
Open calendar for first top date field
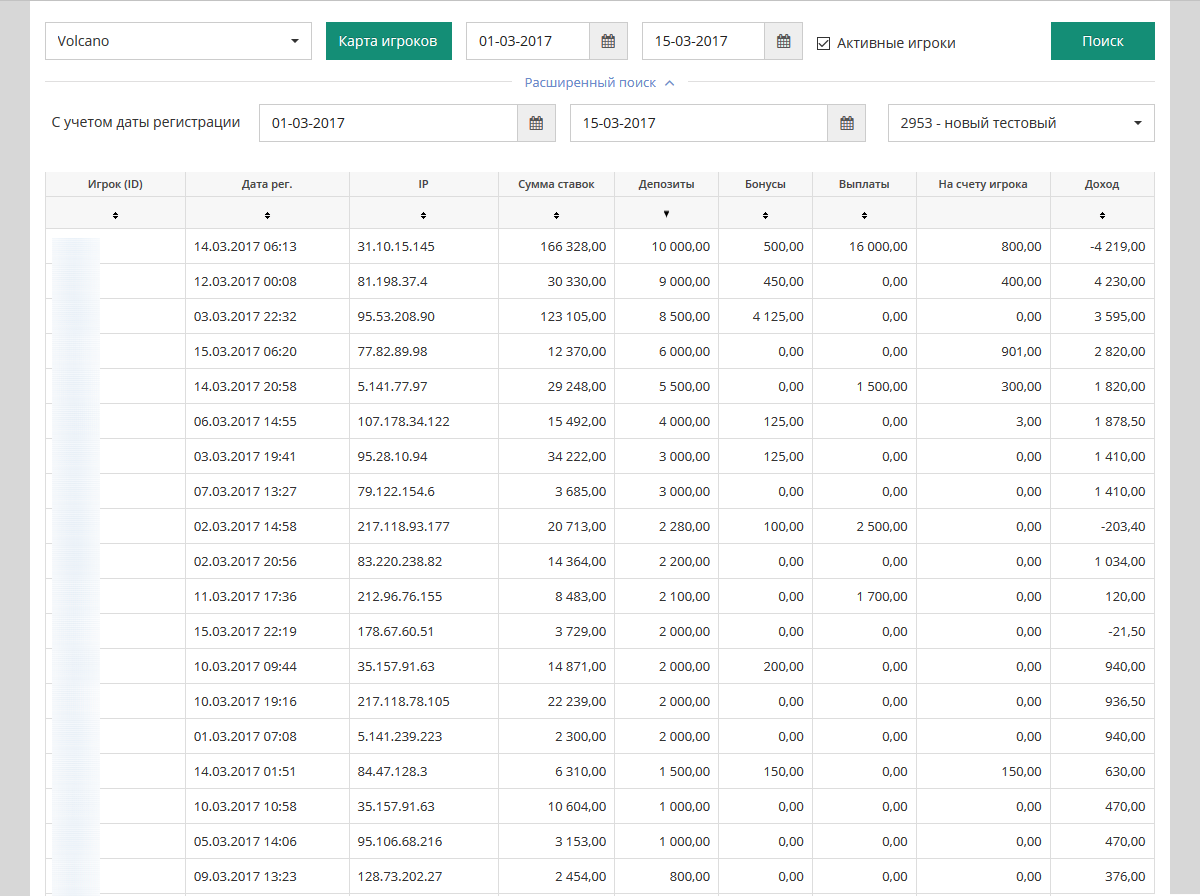[608, 42]
